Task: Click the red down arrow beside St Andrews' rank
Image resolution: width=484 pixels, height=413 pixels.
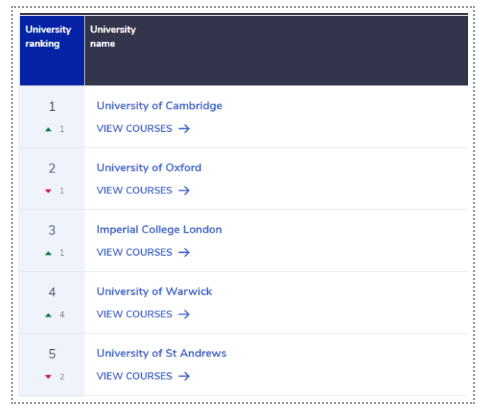Action: [x=48, y=377]
